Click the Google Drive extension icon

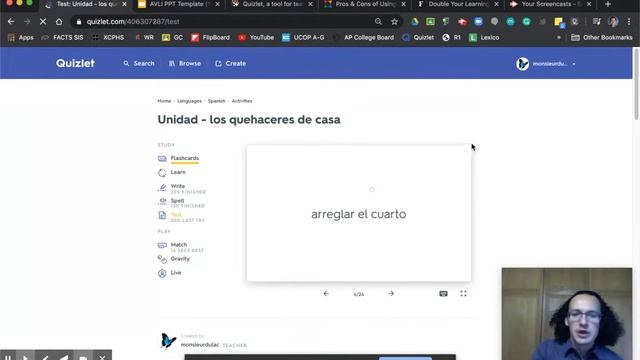415,22
